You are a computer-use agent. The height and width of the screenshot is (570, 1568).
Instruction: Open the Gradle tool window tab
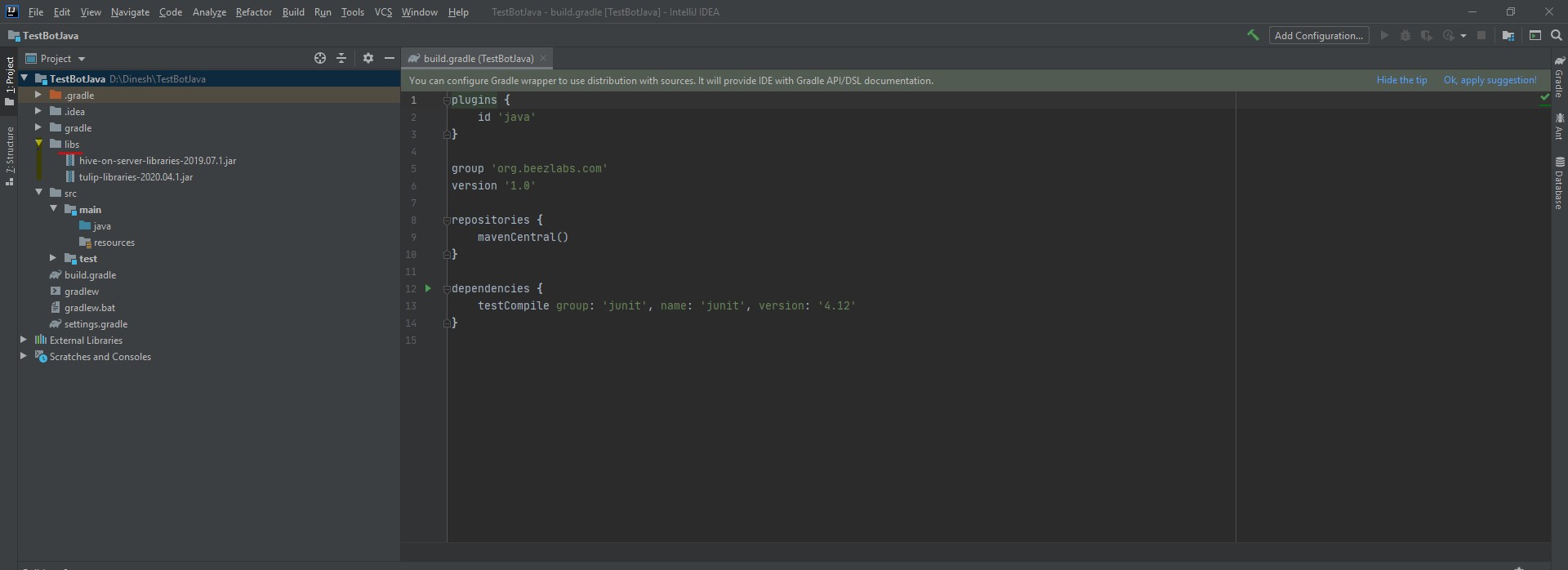(x=1559, y=77)
